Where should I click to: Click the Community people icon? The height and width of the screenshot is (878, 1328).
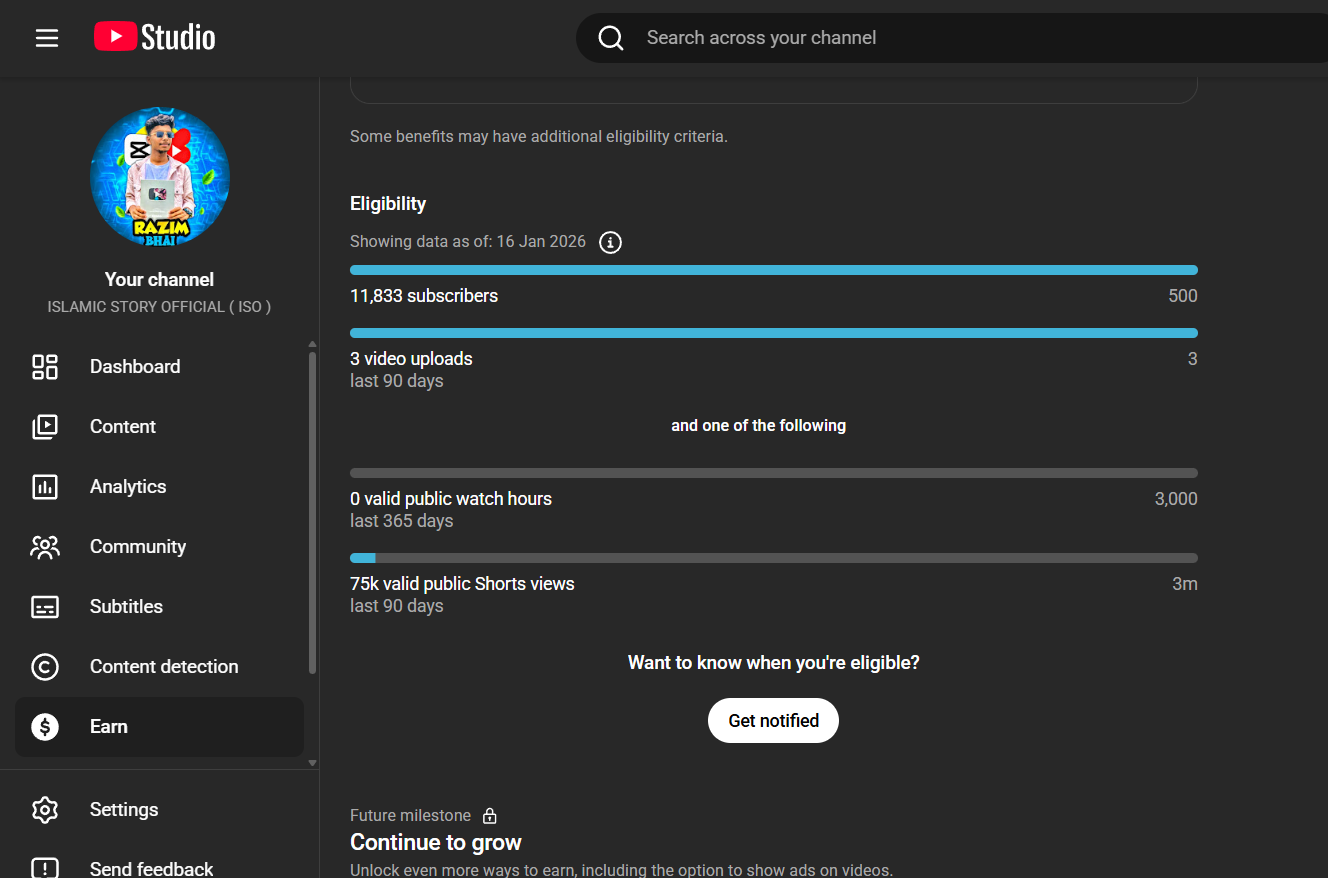point(45,547)
